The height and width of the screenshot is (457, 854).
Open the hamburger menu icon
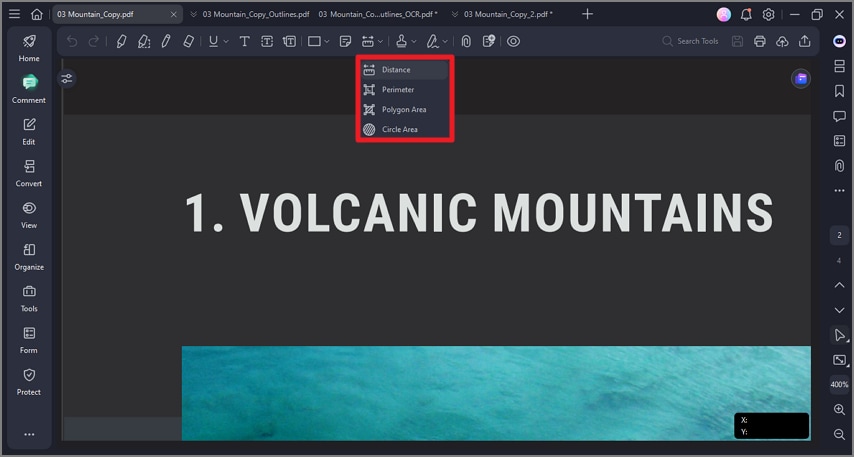click(15, 14)
